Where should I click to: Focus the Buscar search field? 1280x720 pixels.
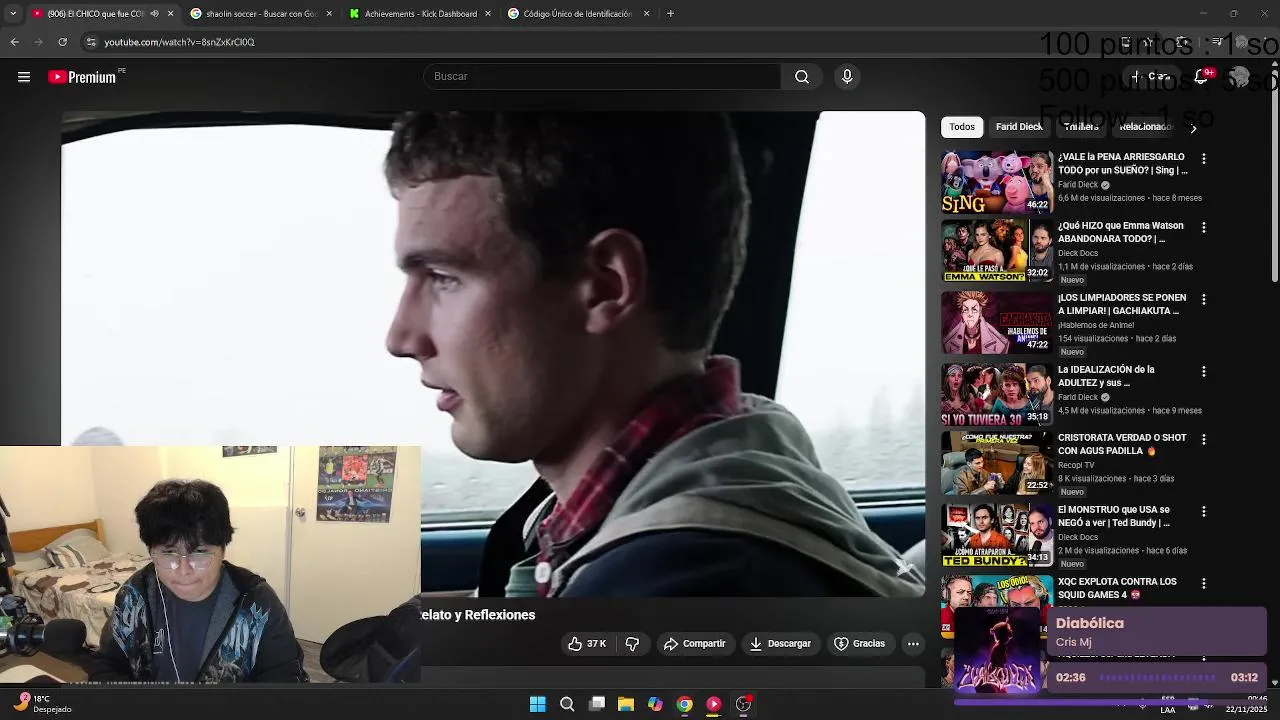[x=602, y=77]
